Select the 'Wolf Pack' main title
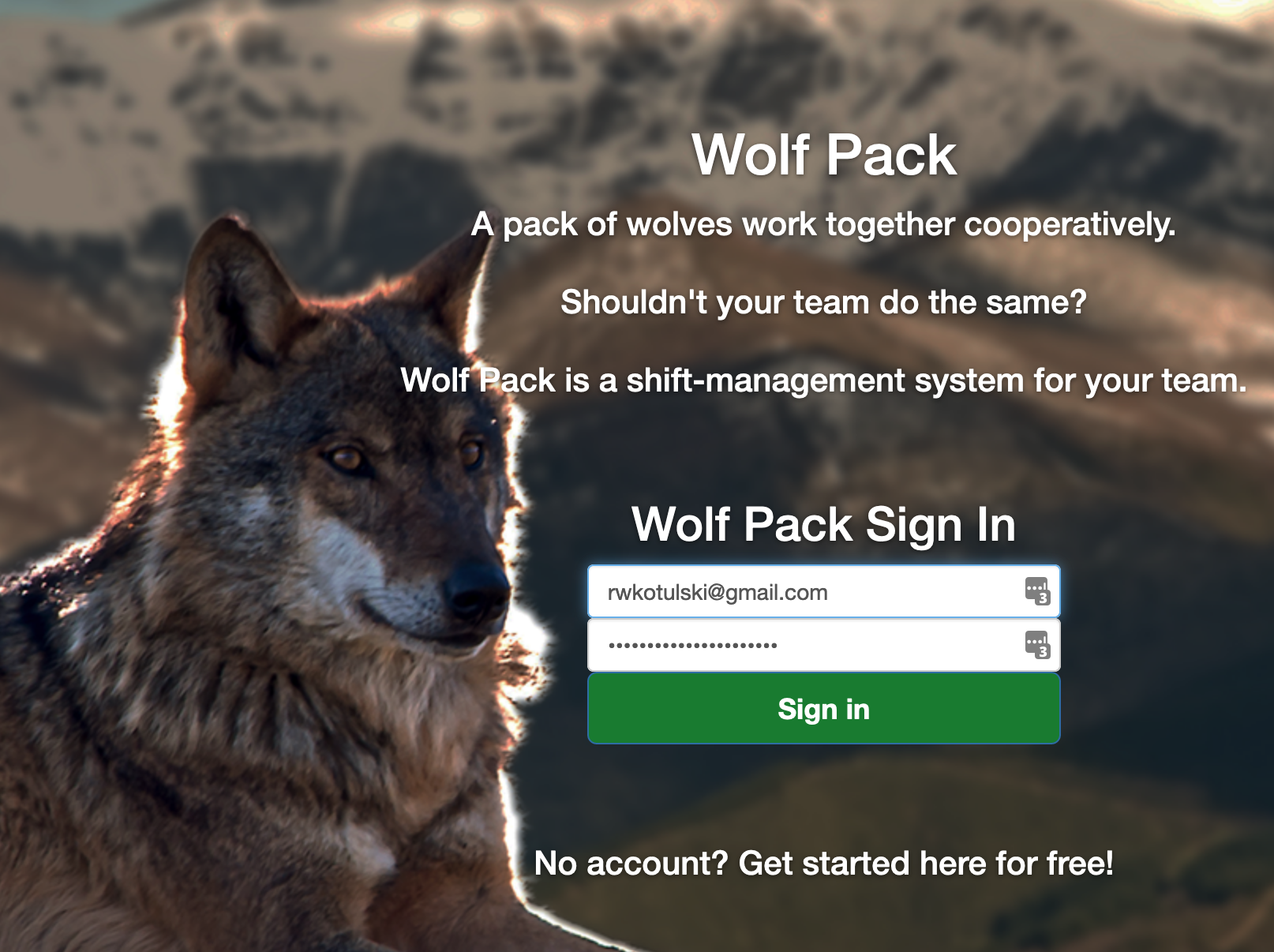The height and width of the screenshot is (952, 1274). coord(824,155)
